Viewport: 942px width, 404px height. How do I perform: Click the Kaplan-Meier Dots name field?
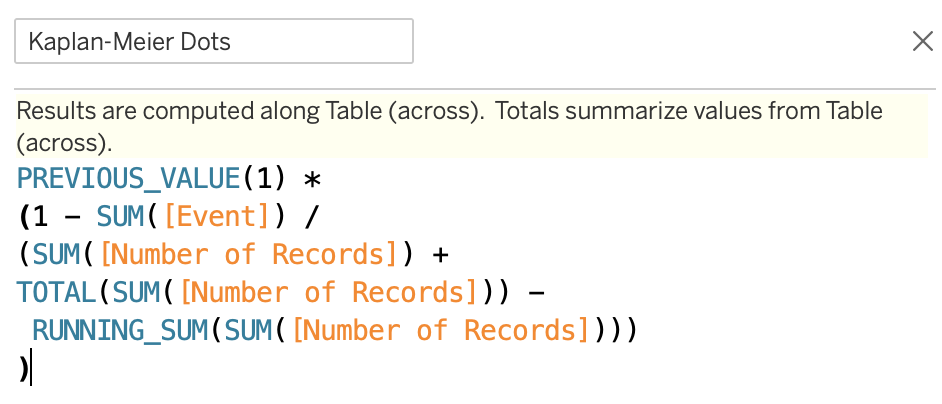coord(213,41)
